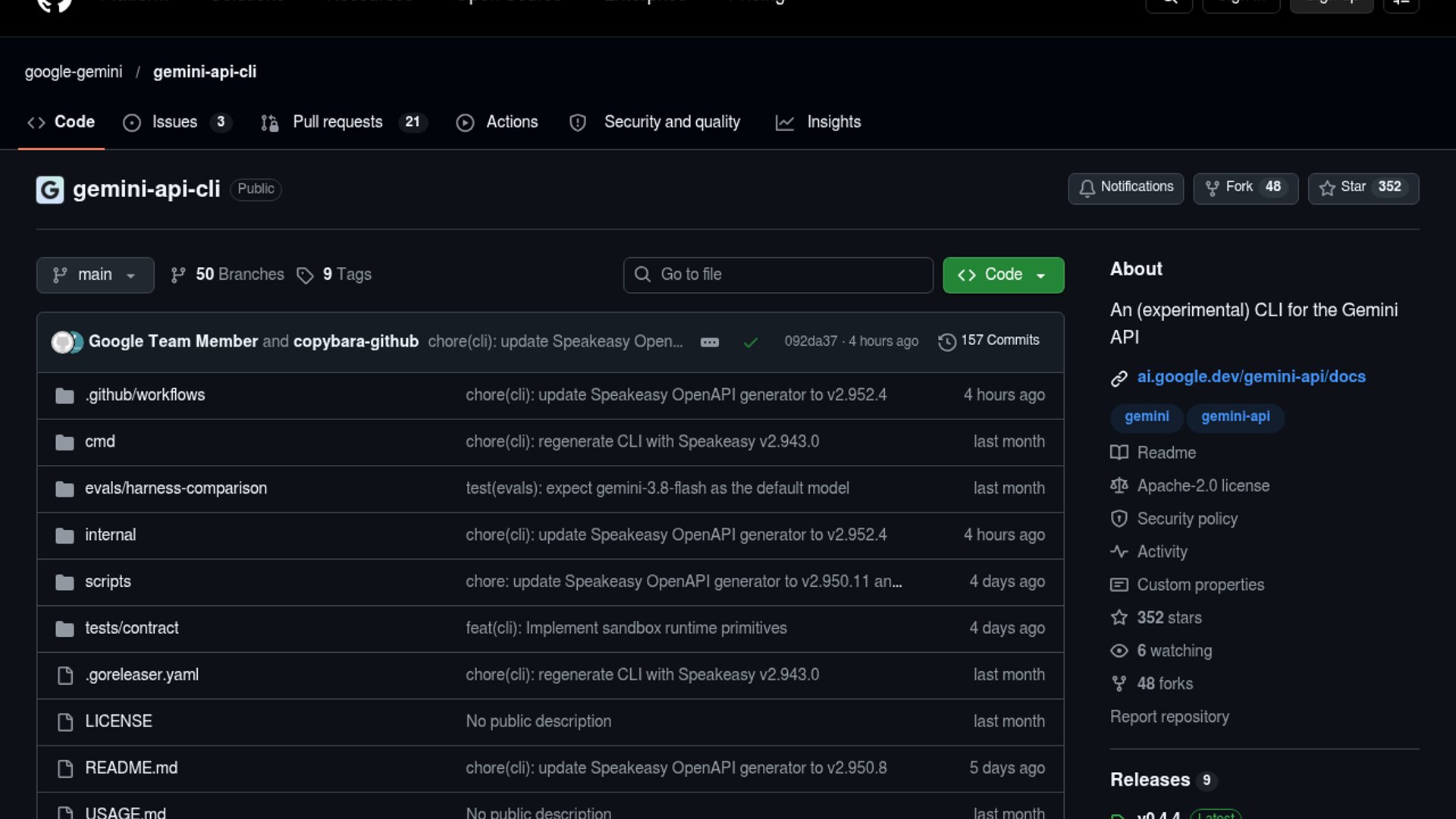This screenshot has width=1456, height=819.
Task: Click the gemini-api topic tag
Action: (1235, 417)
